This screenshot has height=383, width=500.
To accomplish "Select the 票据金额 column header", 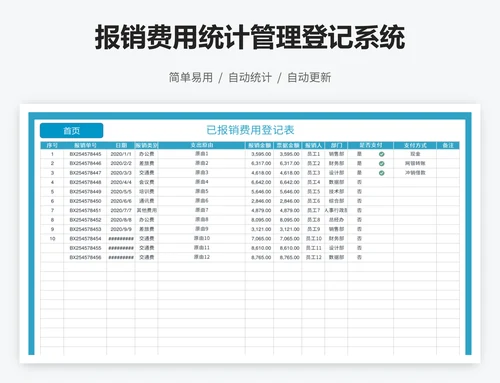I will click(288, 145).
